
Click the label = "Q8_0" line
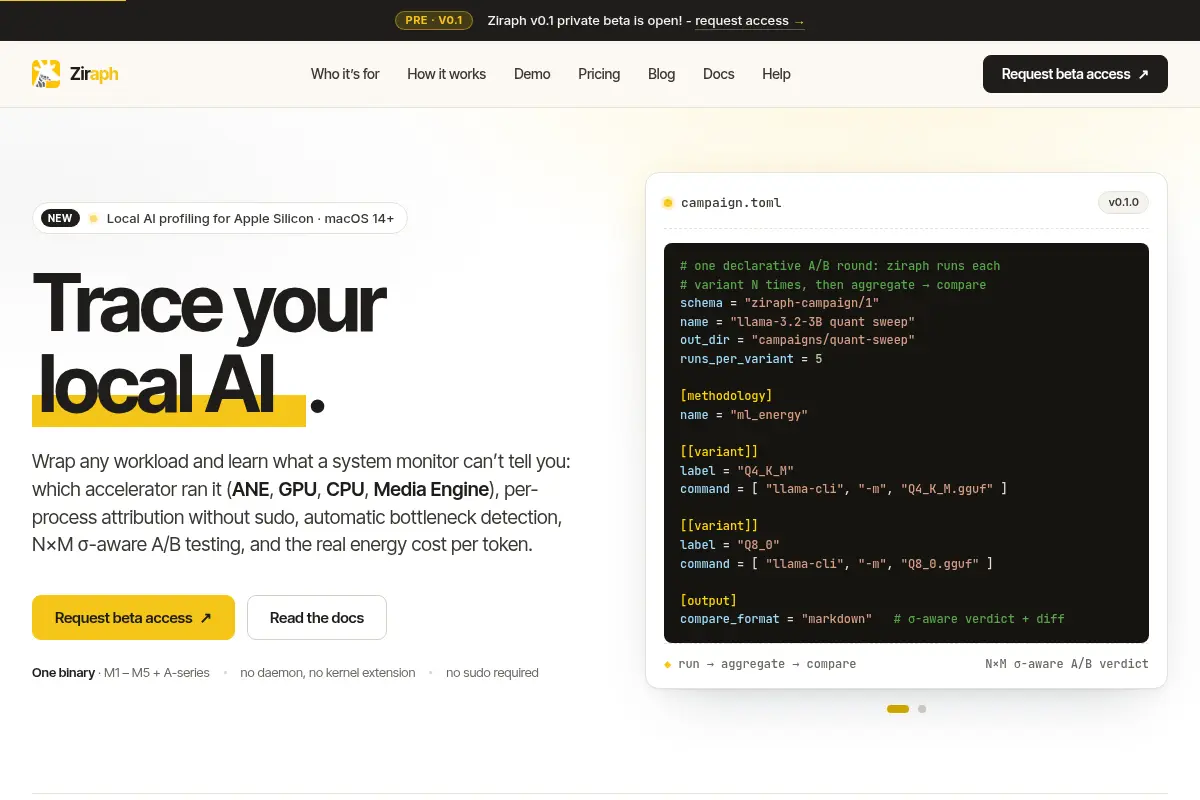pos(730,545)
